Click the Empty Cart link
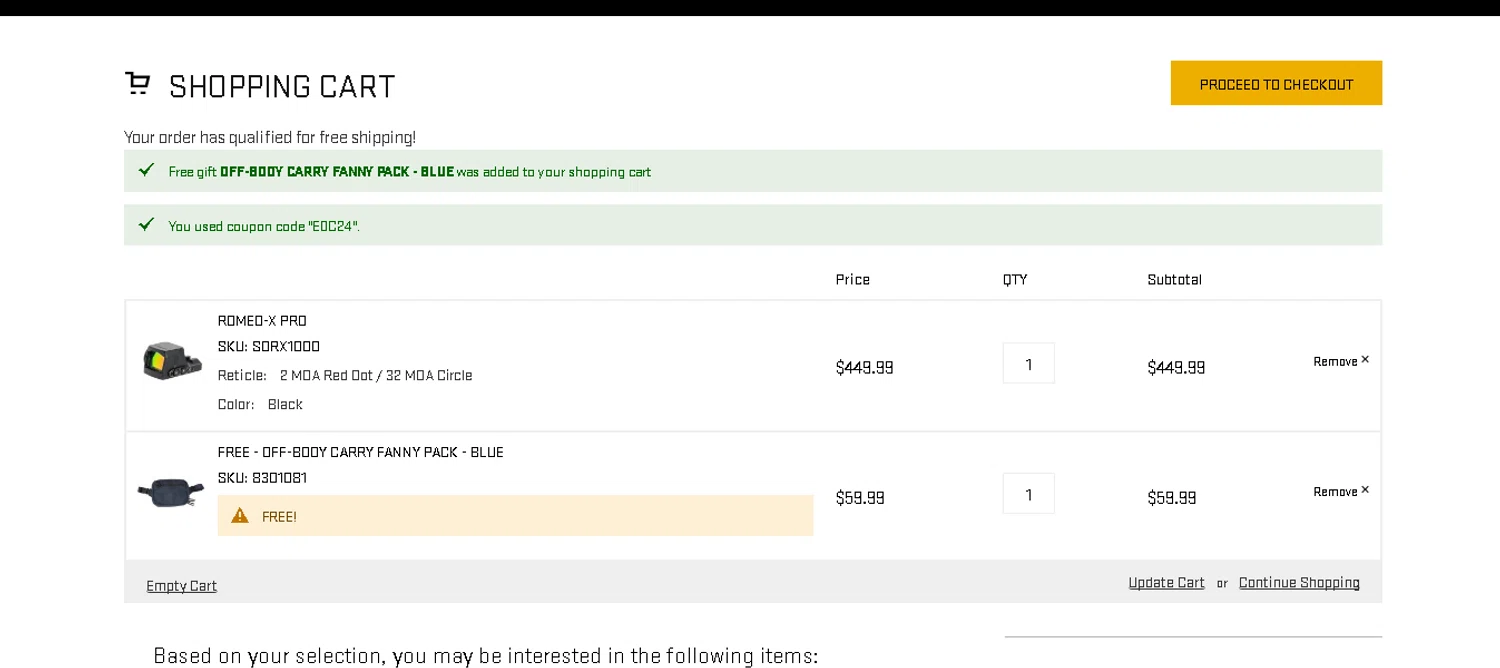 pos(181,586)
